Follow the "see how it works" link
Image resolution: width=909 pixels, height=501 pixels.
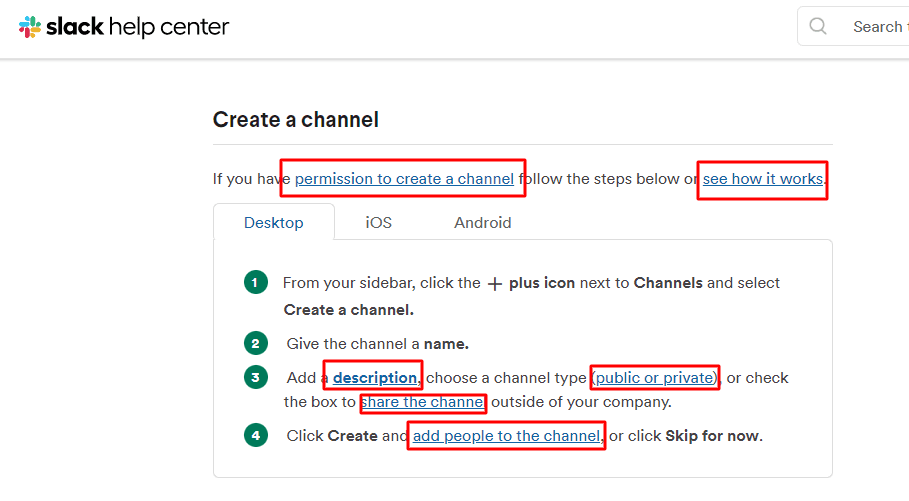tap(762, 180)
